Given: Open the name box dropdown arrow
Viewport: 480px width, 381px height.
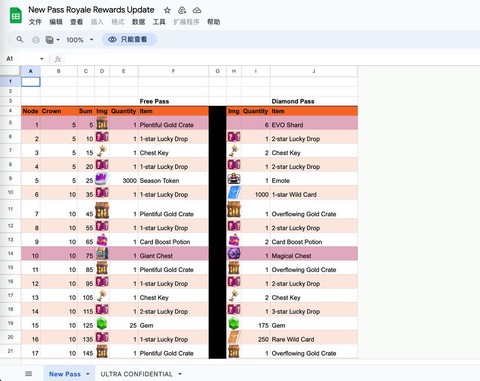Looking at the screenshot, I should (42, 59).
